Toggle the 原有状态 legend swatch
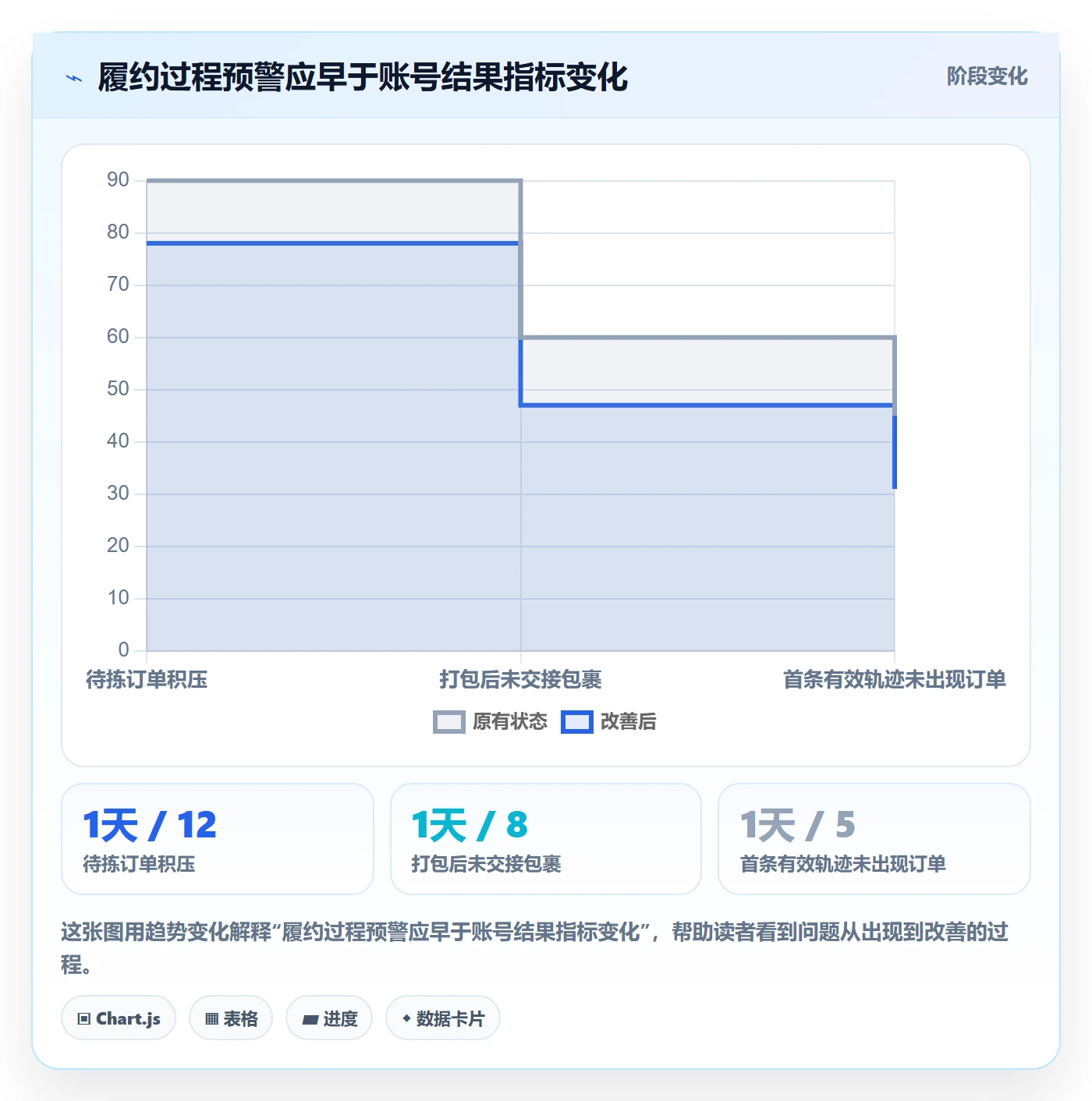The width and height of the screenshot is (1092, 1101). [x=448, y=722]
